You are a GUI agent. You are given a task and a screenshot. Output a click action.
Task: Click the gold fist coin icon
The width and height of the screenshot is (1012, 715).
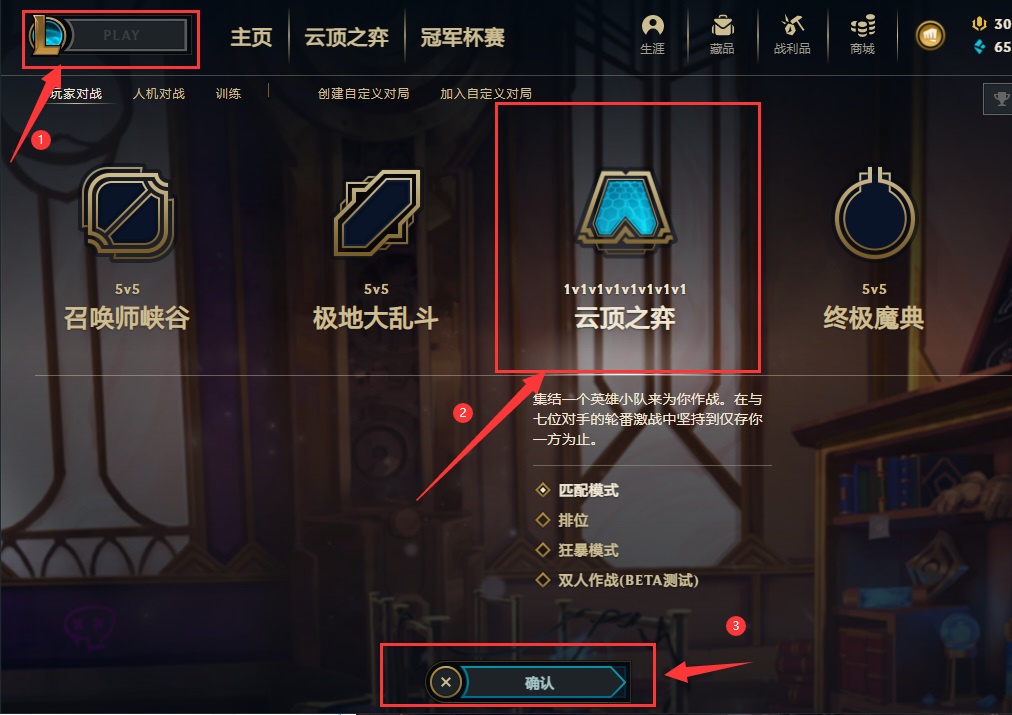(x=930, y=35)
